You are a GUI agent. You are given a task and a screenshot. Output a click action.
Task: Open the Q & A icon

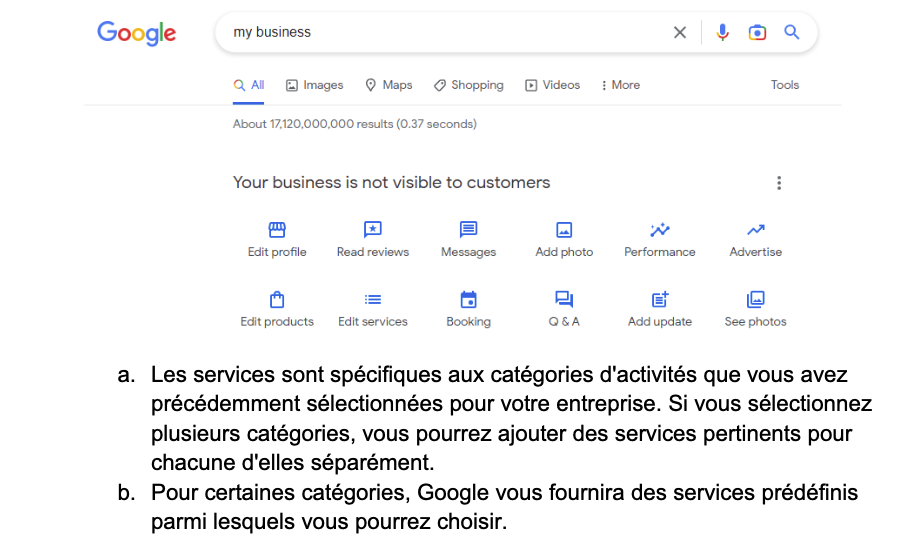[x=564, y=299]
